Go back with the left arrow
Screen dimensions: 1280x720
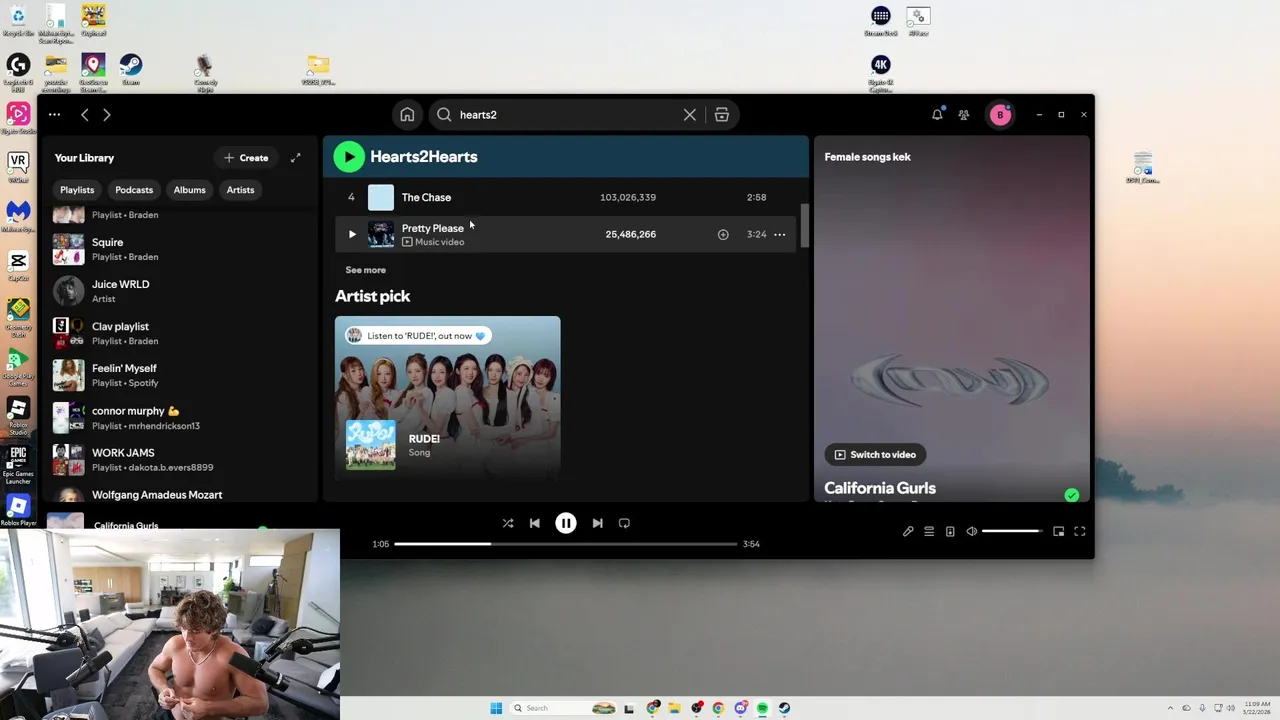click(x=85, y=115)
